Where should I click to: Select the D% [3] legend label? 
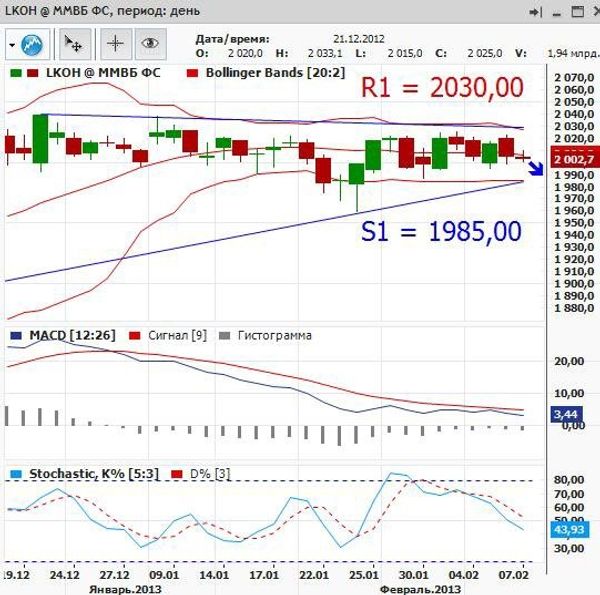click(210, 474)
